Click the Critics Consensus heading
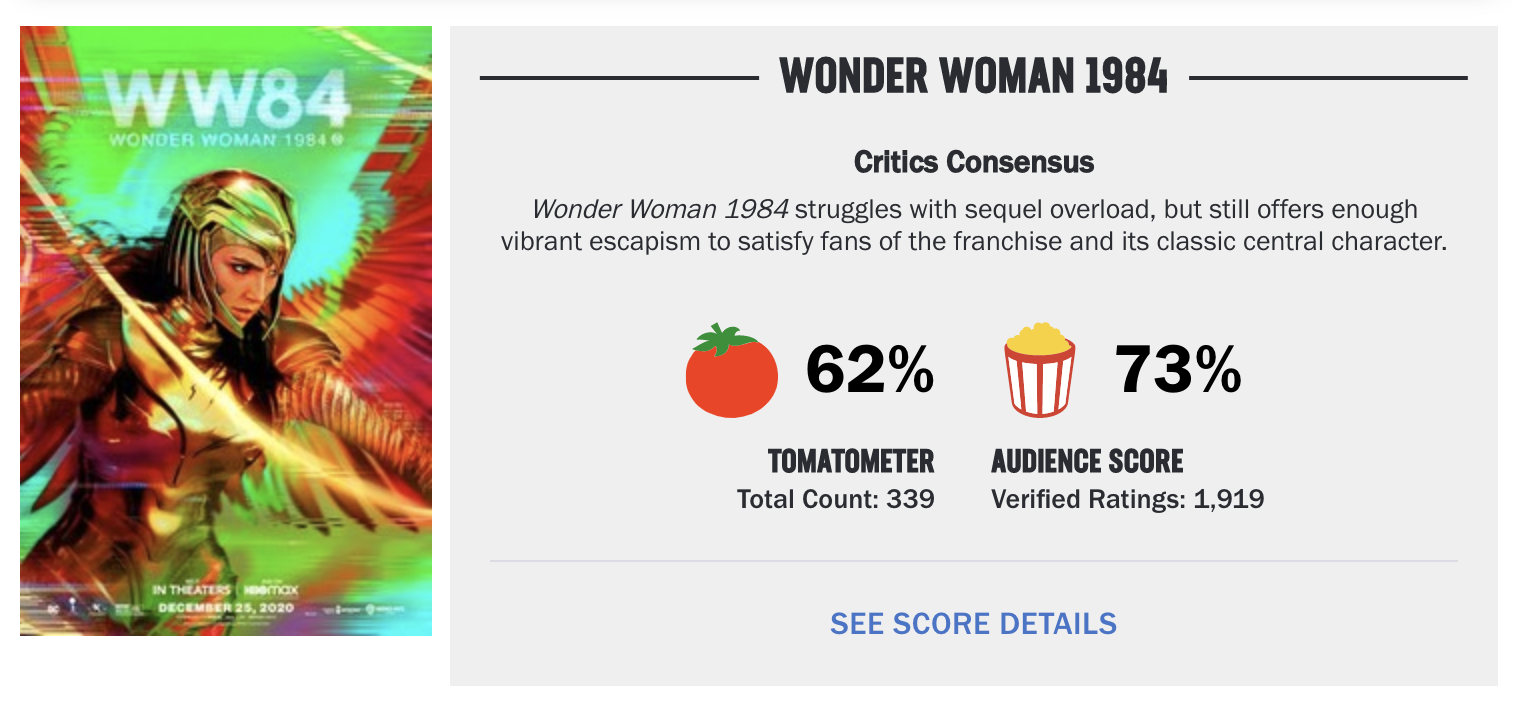The width and height of the screenshot is (1518, 708). (x=973, y=162)
